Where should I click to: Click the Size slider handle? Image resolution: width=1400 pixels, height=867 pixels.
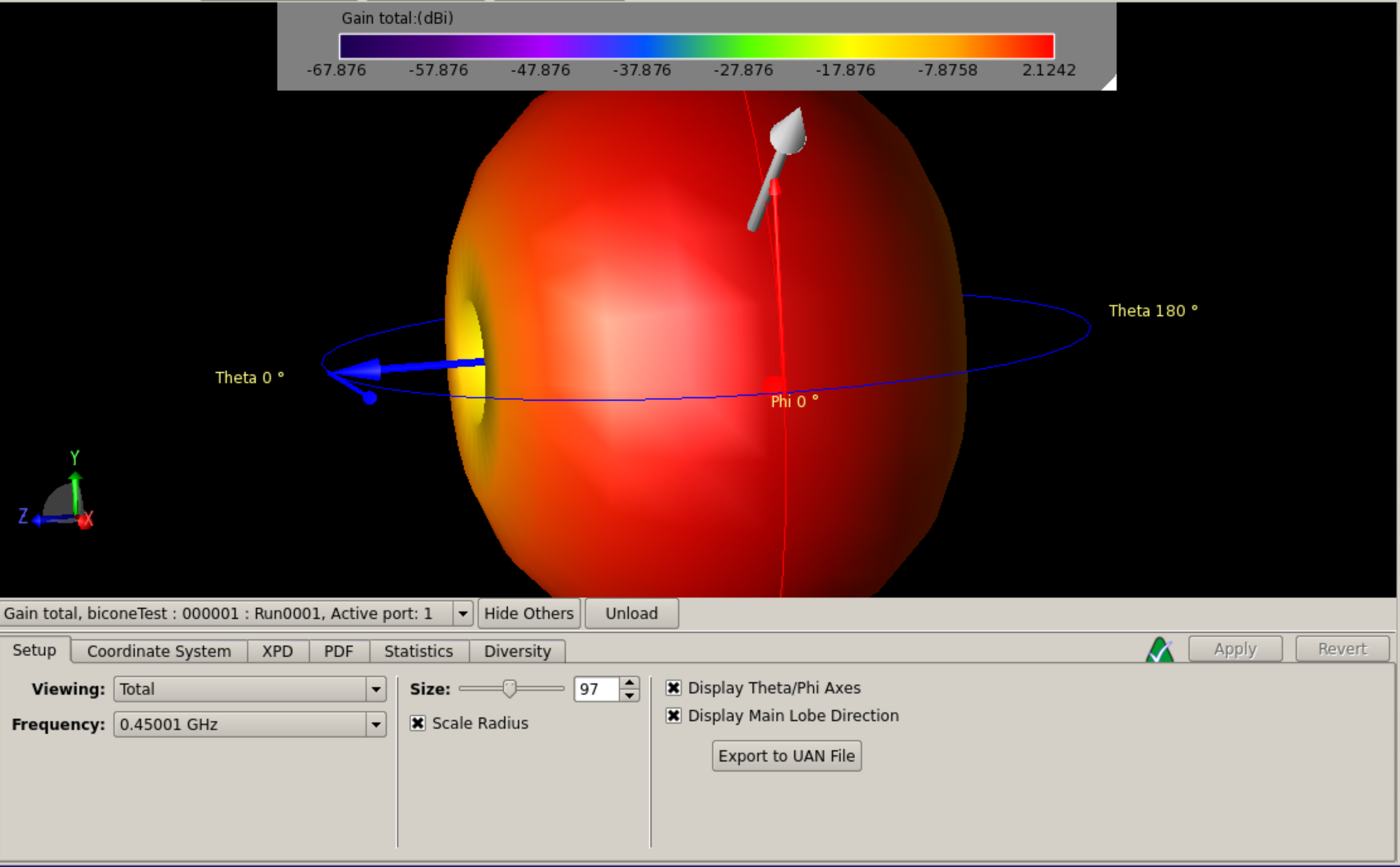tap(509, 688)
